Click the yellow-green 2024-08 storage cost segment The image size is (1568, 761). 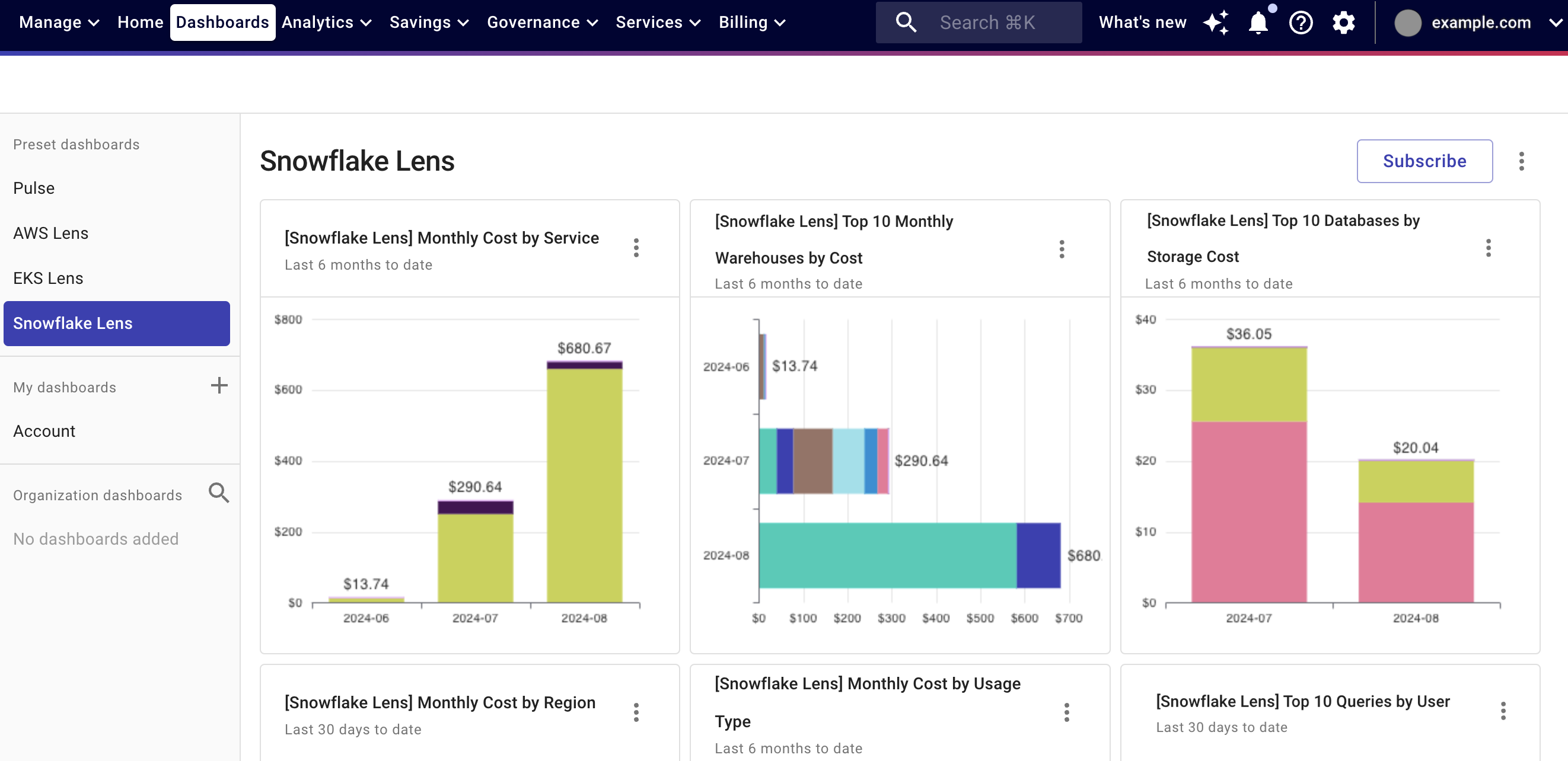(1416, 481)
